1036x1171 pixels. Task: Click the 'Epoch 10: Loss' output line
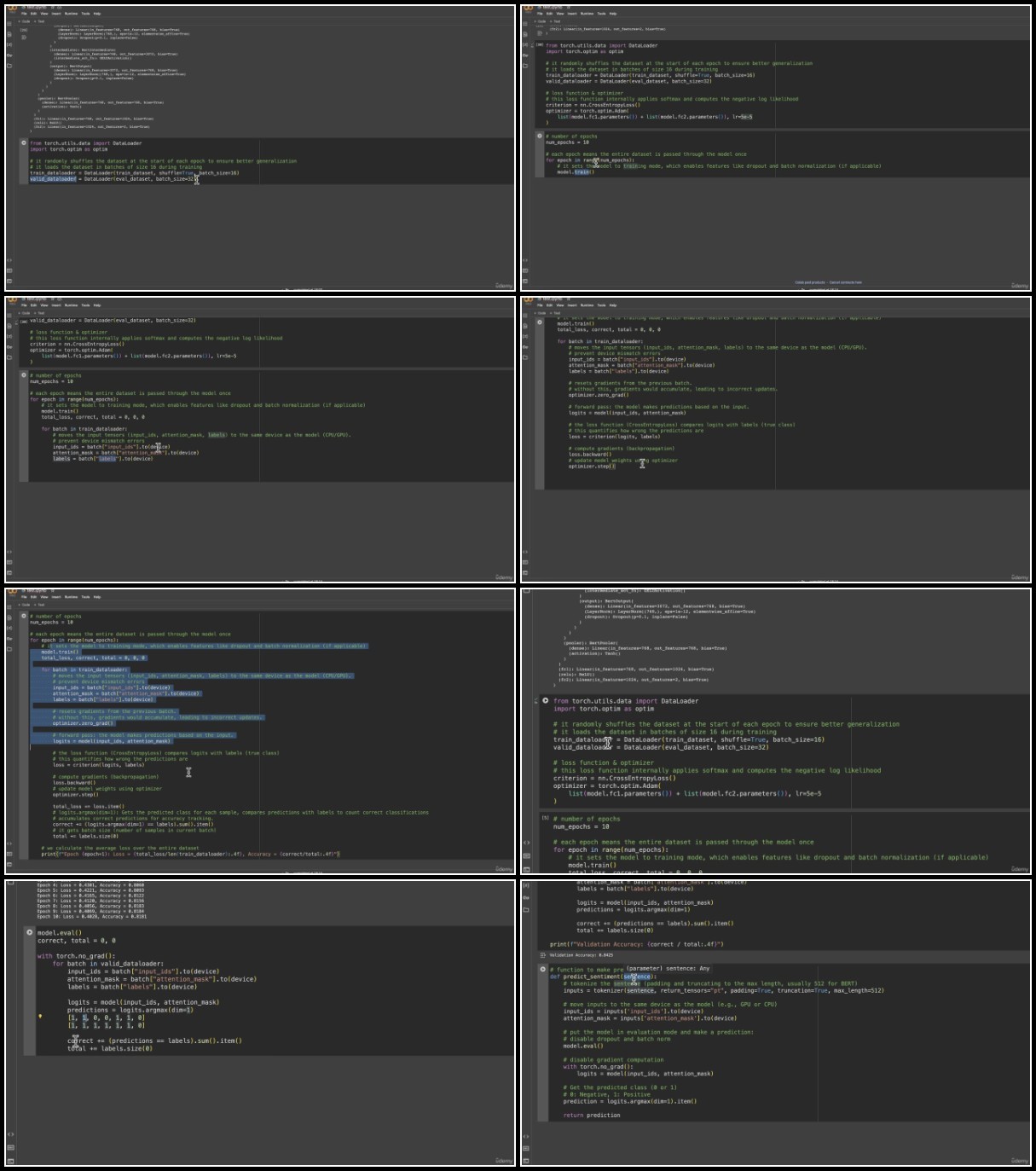click(92, 916)
